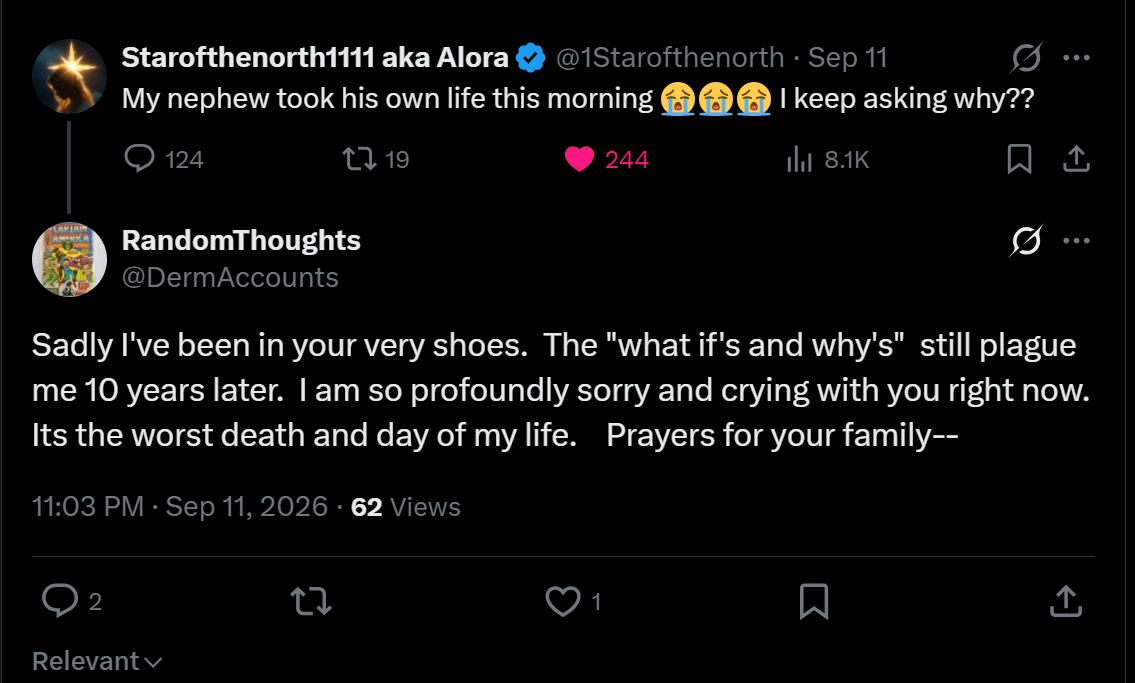The height and width of the screenshot is (683, 1135).
Task: Bookmark the RandomThoughts reply
Action: [814, 601]
